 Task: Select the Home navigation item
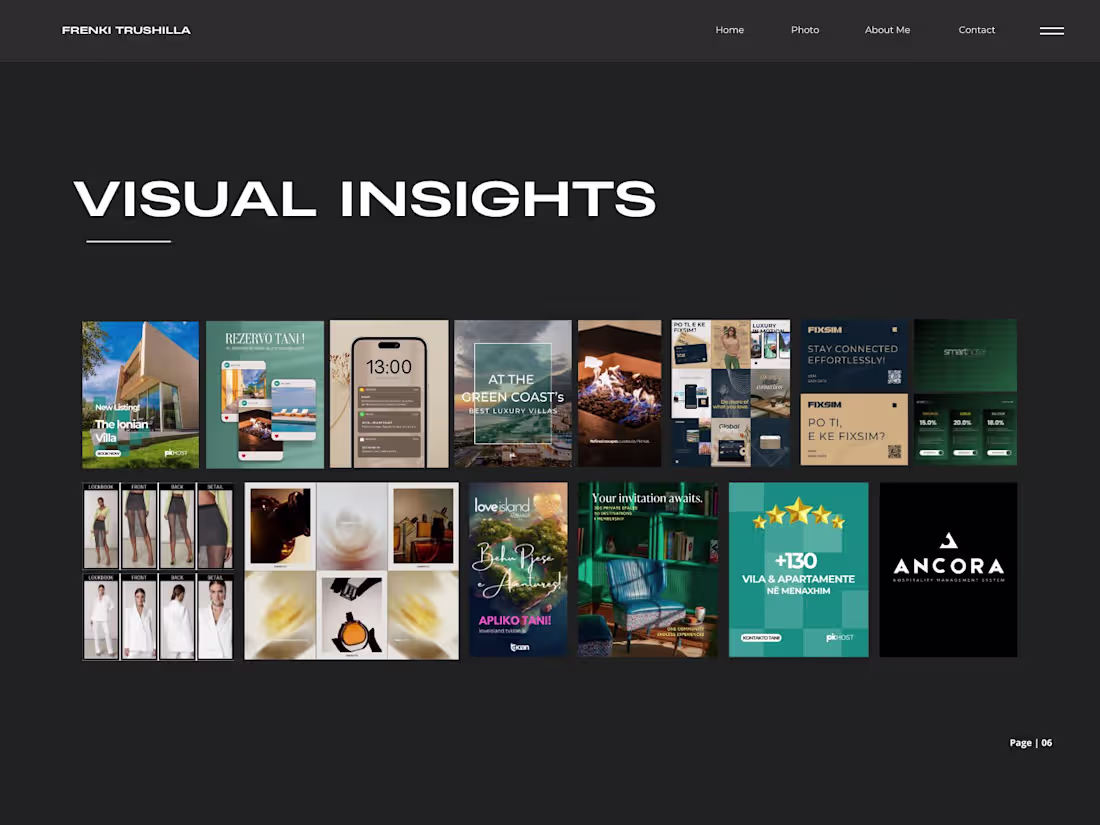[730, 30]
